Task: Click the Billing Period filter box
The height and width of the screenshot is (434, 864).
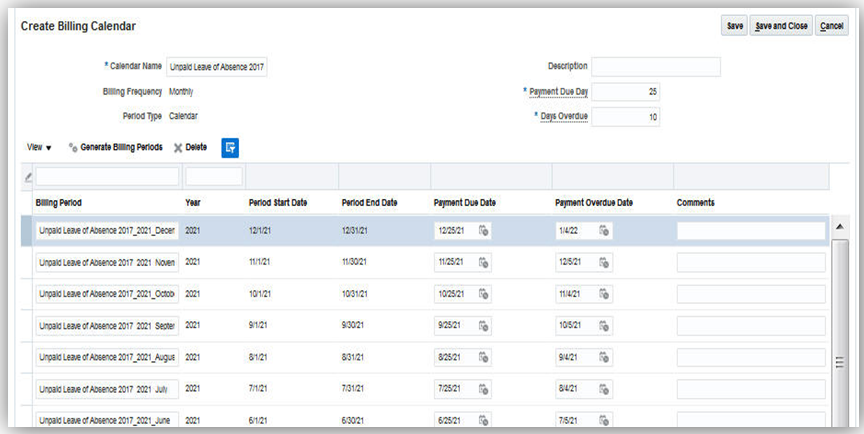Action: (x=107, y=176)
